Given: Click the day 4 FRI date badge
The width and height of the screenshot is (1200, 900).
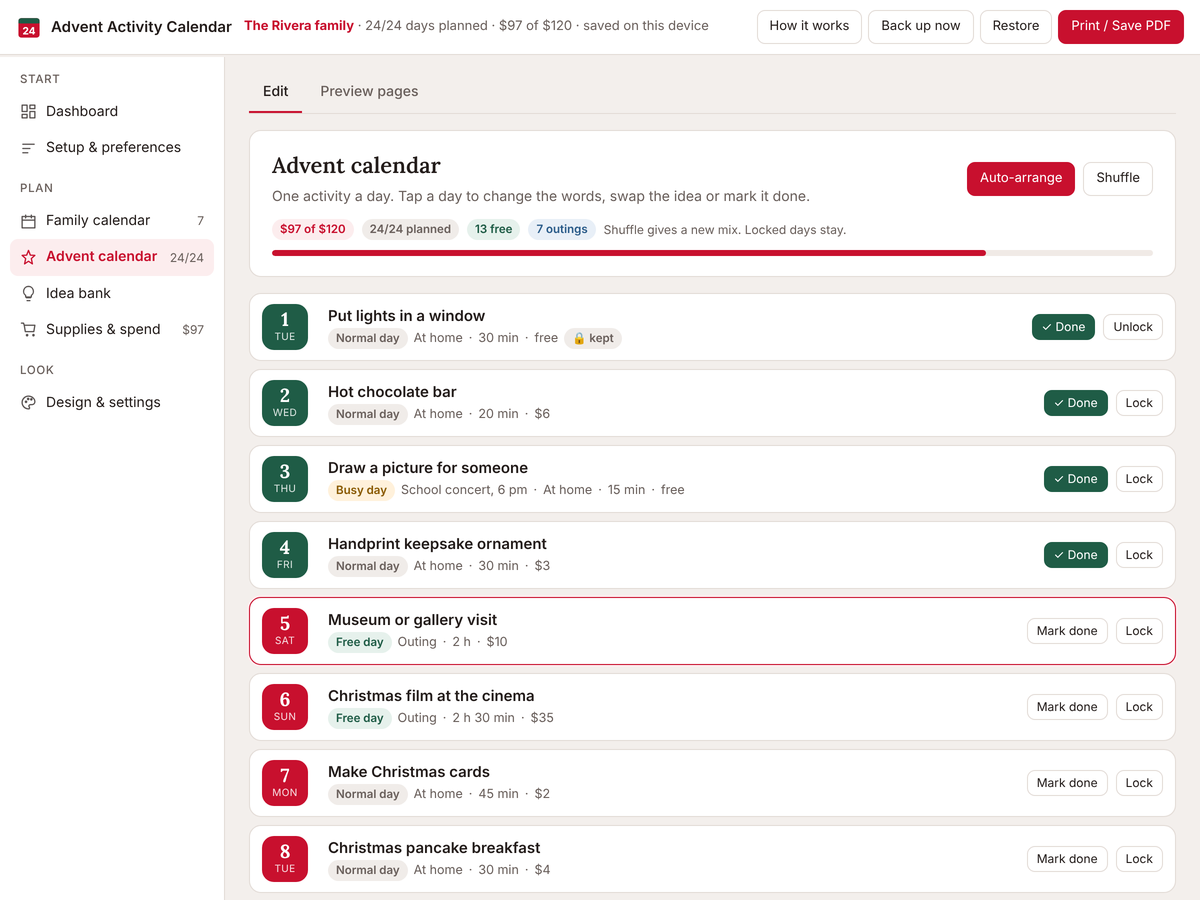Looking at the screenshot, I should [x=285, y=555].
